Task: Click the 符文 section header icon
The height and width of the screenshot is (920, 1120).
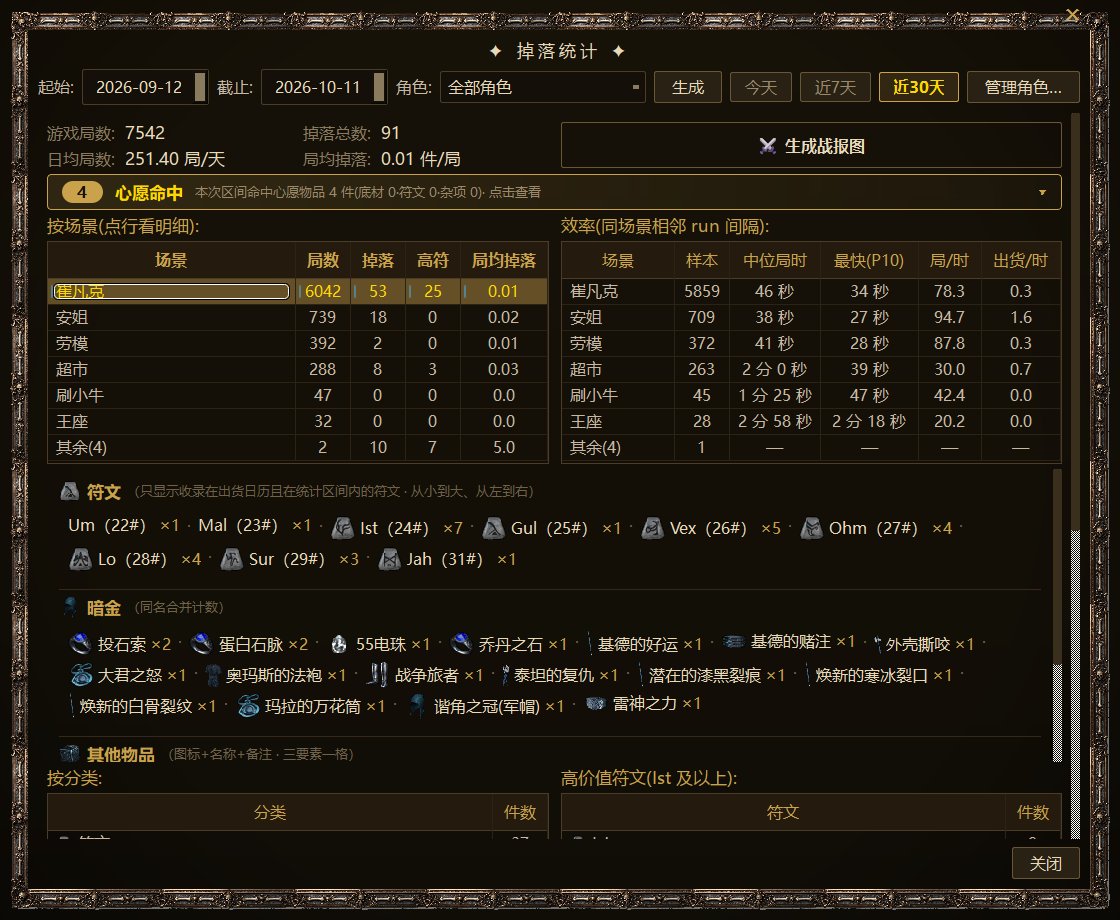Action: point(70,491)
